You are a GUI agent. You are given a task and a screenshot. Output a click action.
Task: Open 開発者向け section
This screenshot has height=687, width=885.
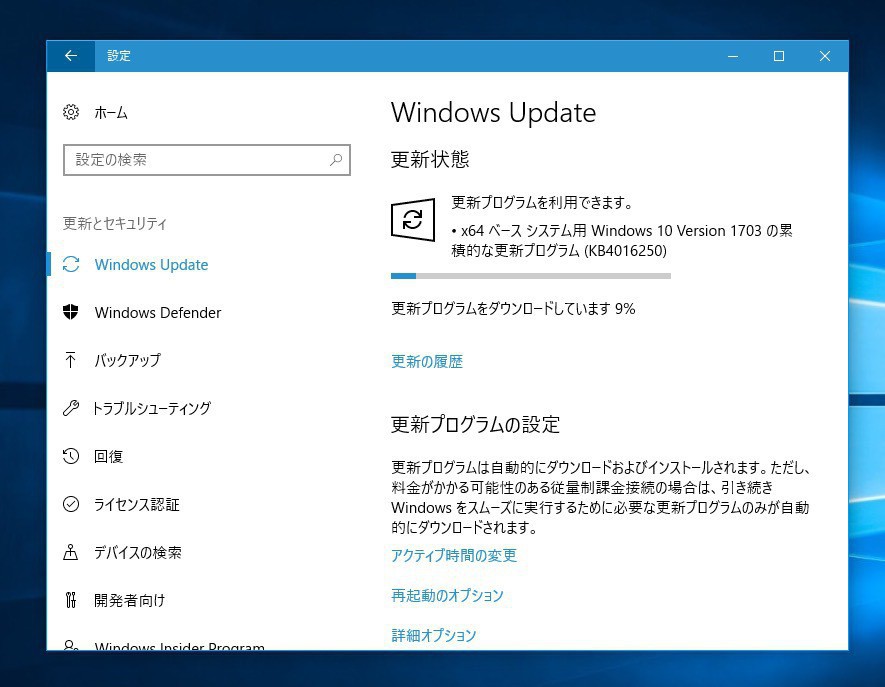(x=130, y=600)
